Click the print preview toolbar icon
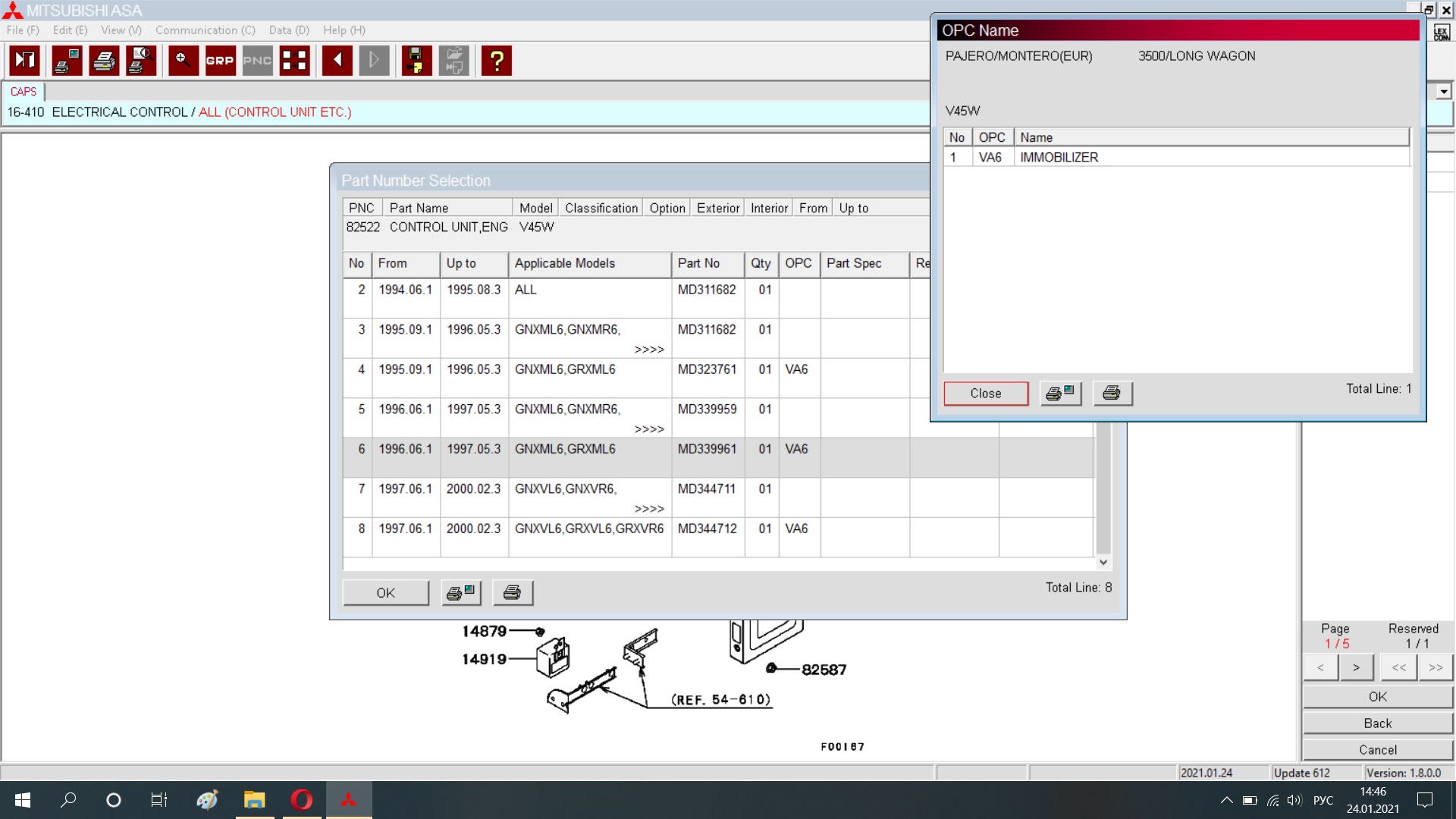The width and height of the screenshot is (1456, 819). tap(142, 61)
